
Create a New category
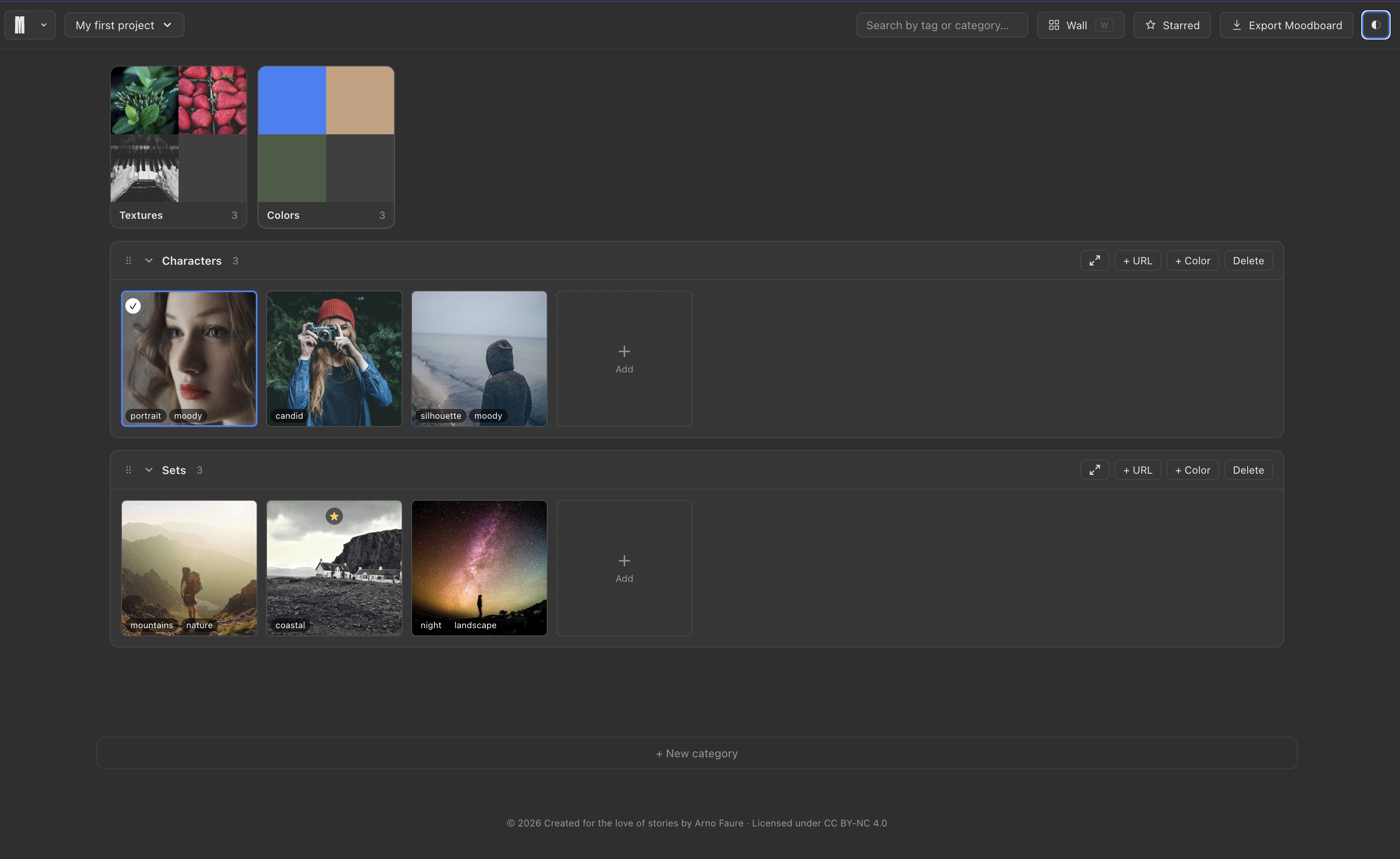(x=697, y=753)
